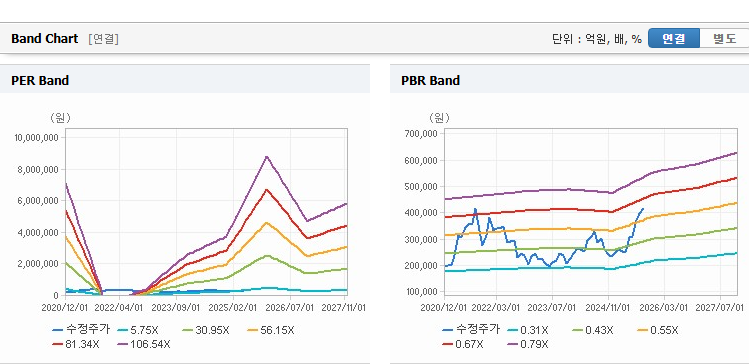Click the 2,000,000 y-axis label
This screenshot has height=364, width=749.
(x=38, y=264)
